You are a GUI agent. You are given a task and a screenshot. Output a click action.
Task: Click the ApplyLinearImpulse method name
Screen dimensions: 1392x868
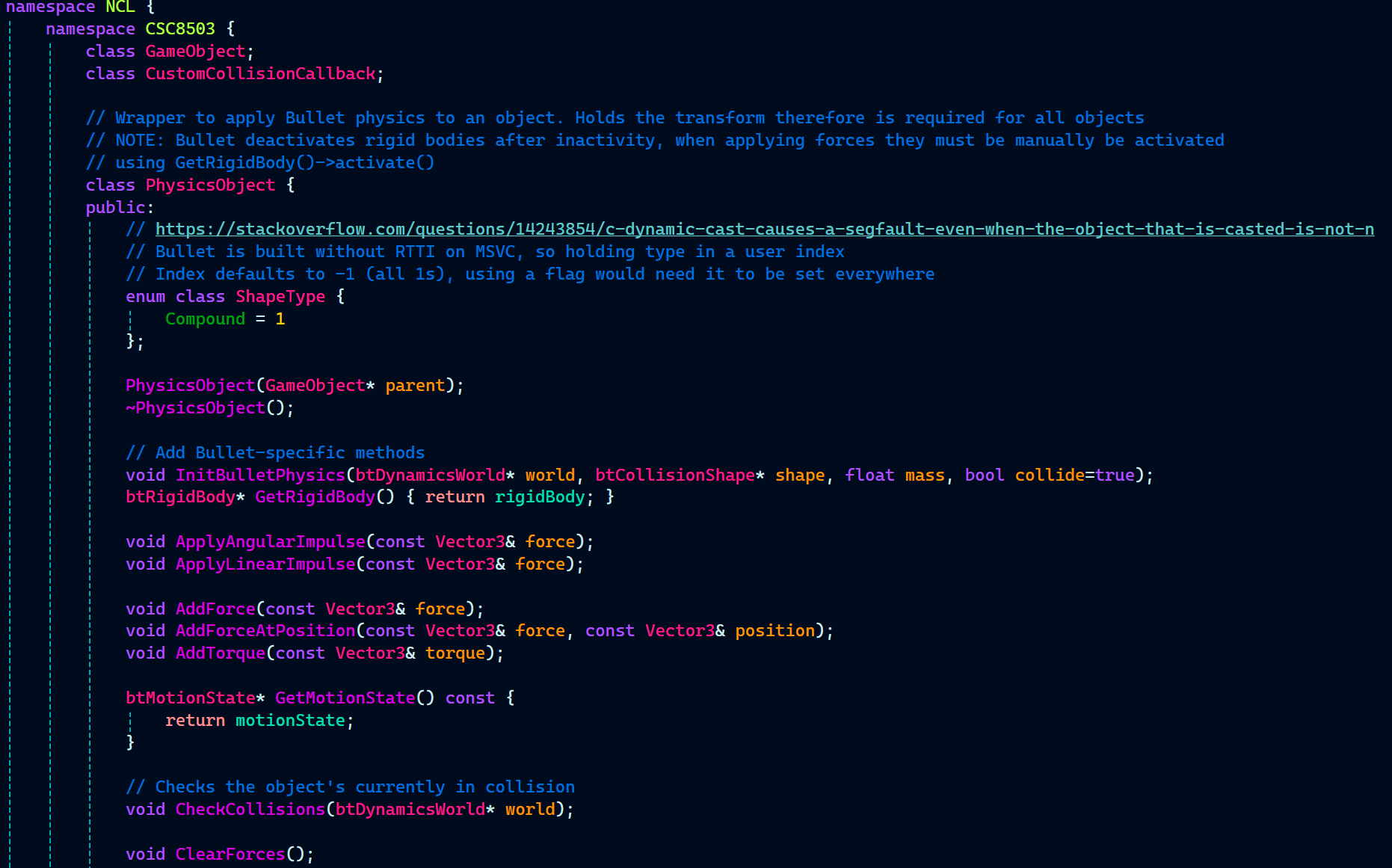point(265,564)
